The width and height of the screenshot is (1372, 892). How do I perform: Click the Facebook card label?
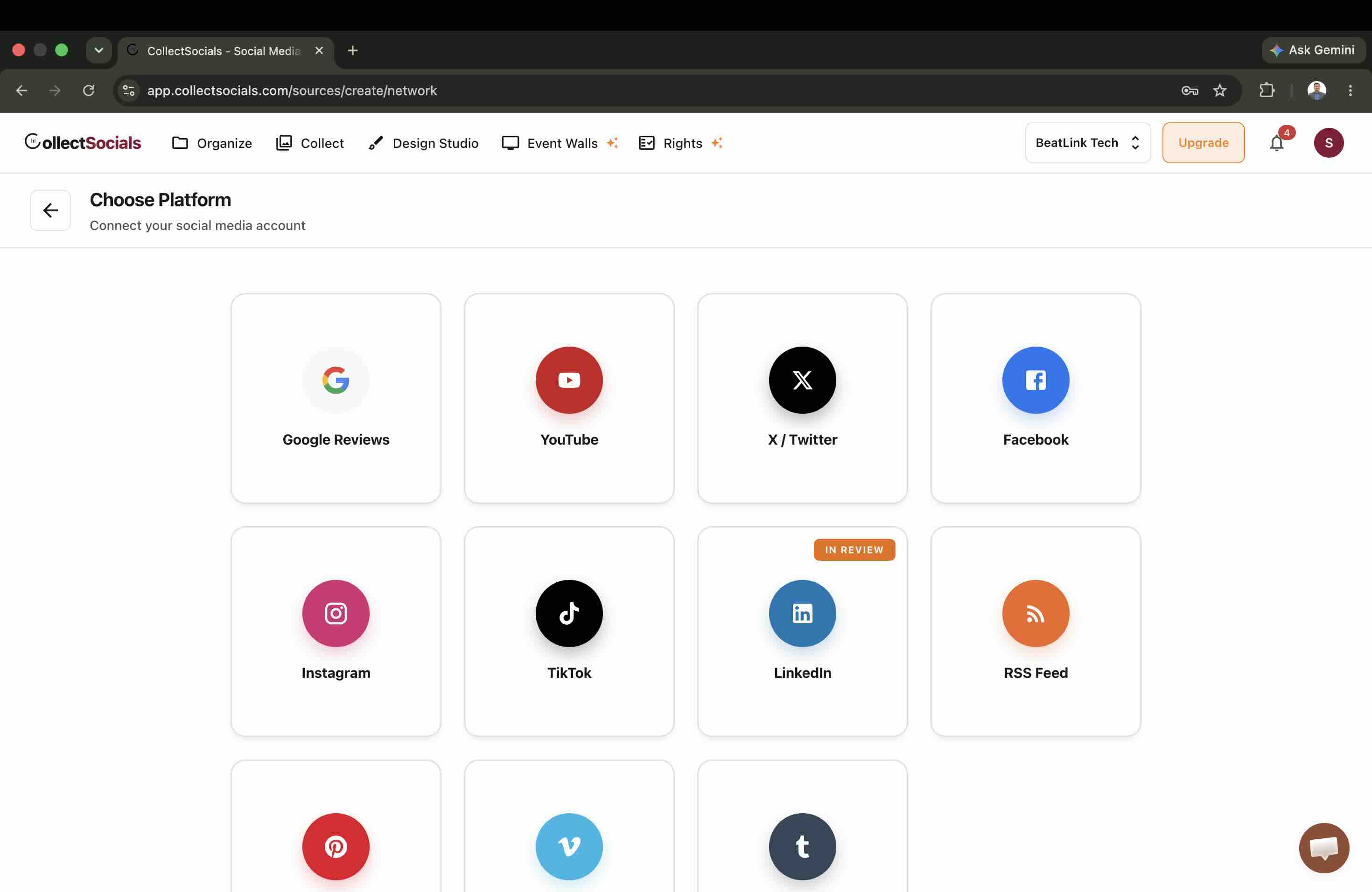1036,439
